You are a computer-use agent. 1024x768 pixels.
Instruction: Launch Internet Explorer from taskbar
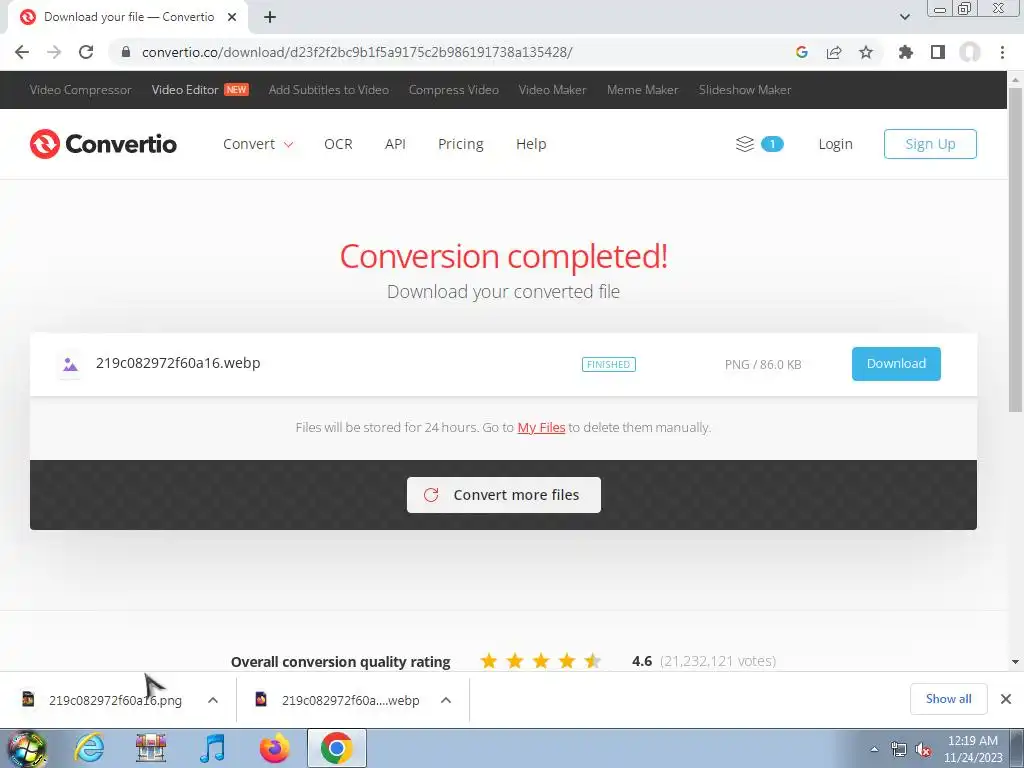[89, 748]
